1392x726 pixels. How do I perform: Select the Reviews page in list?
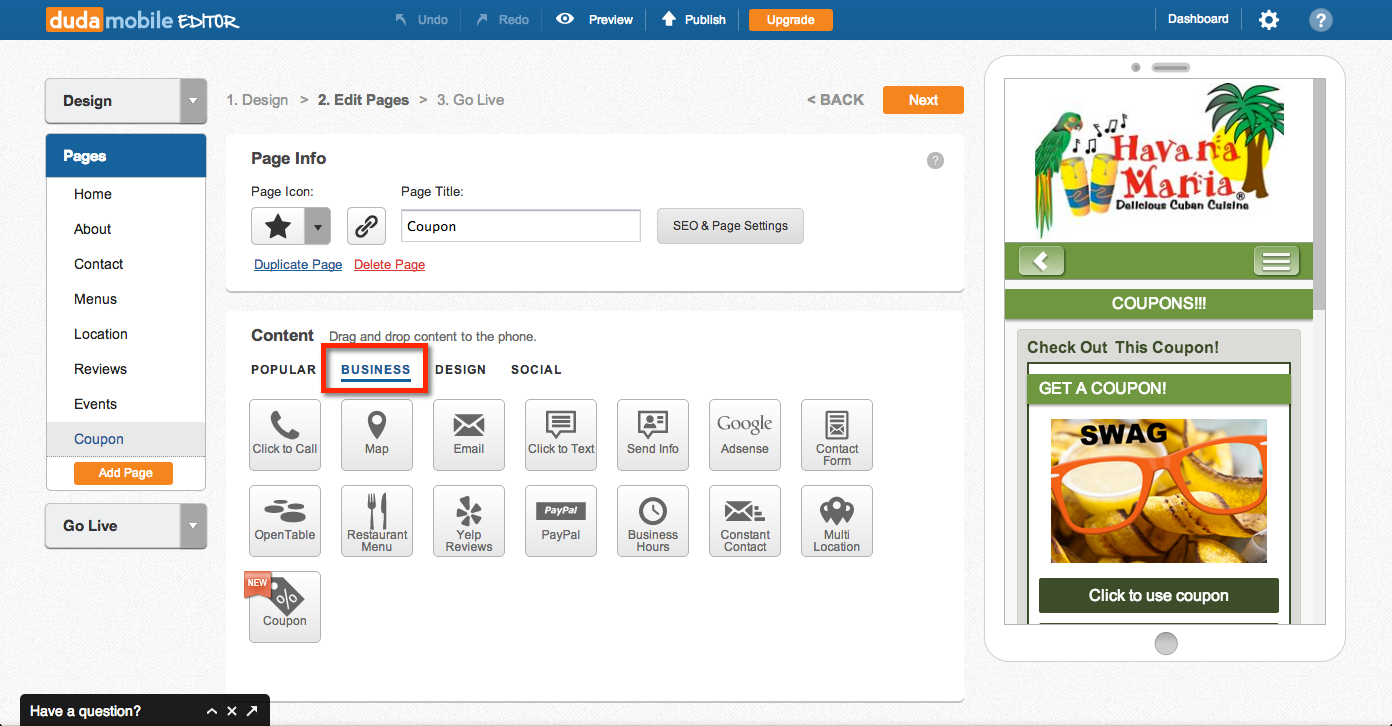pyautogui.click(x=126, y=369)
